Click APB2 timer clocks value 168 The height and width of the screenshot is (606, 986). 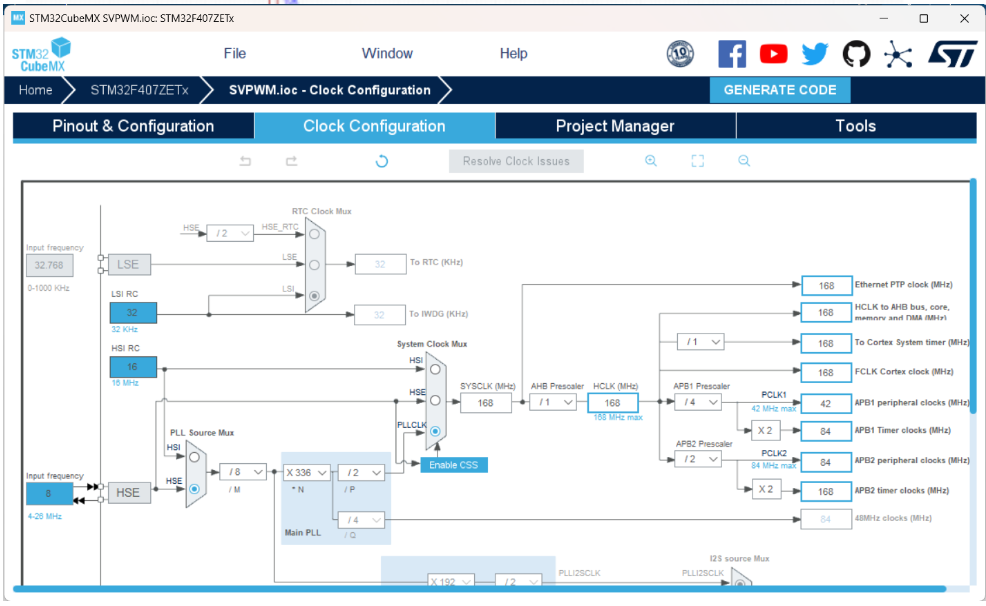[x=826, y=492]
